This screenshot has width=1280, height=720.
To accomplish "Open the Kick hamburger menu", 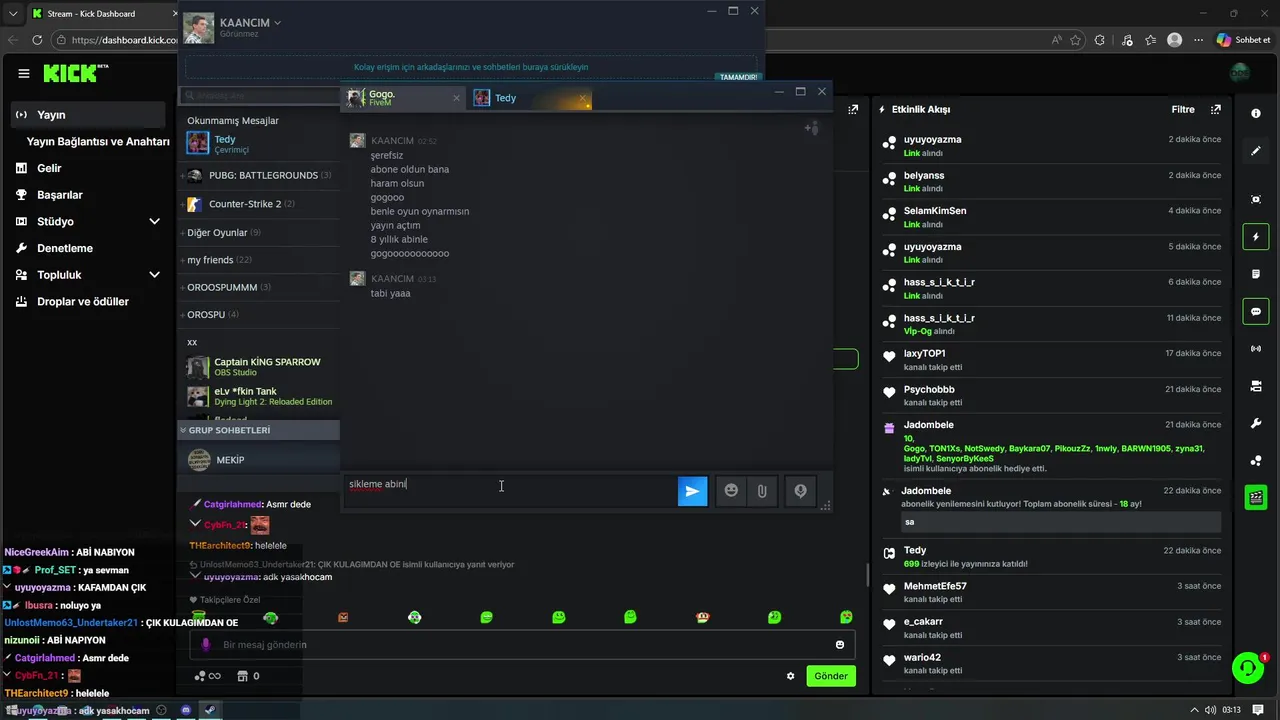I will coord(24,73).
